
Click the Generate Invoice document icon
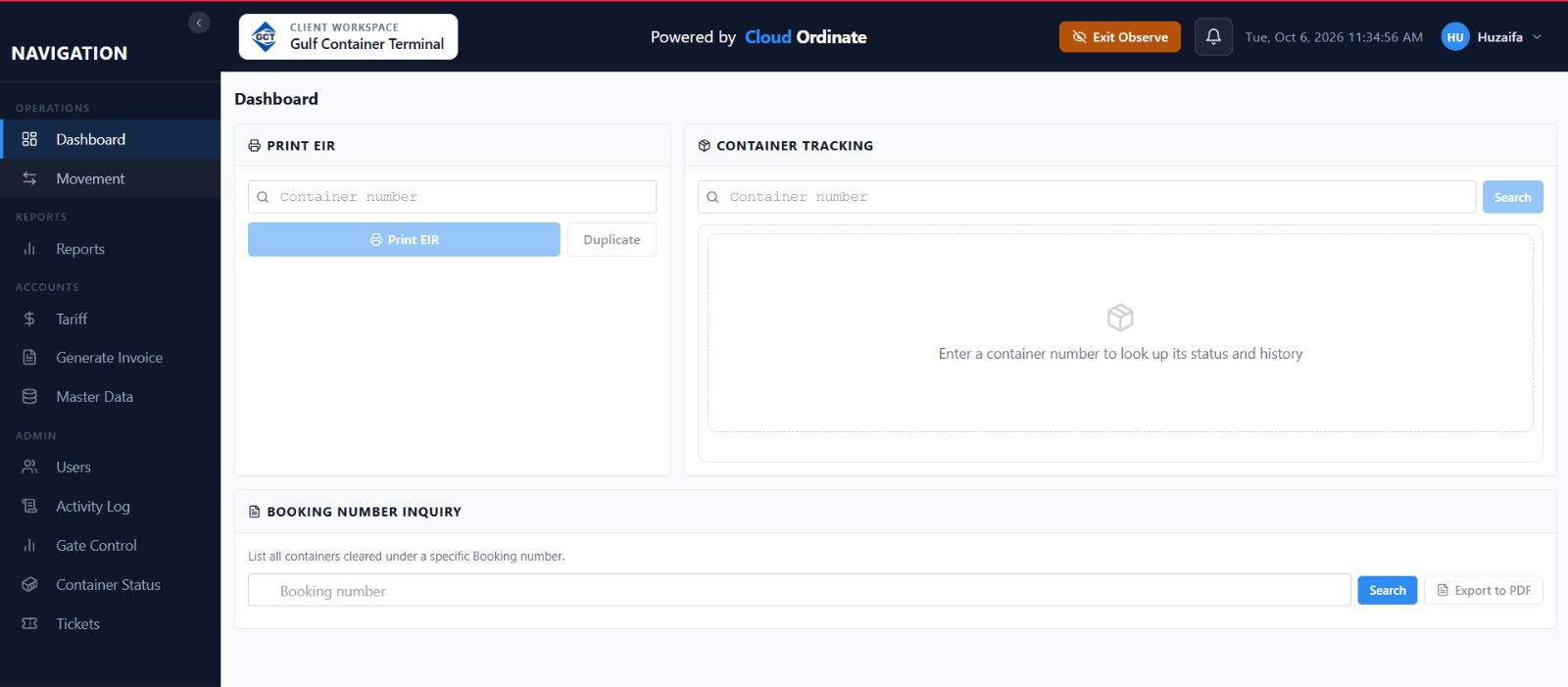coord(29,358)
